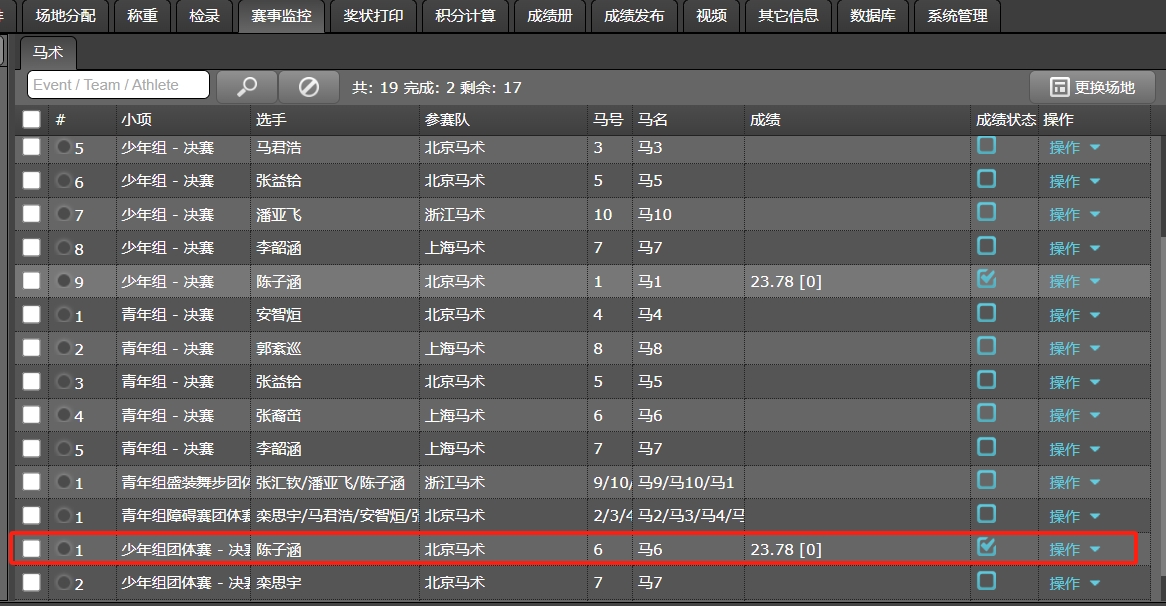This screenshot has height=606, width=1166.
Task: Click the magnifier search icon button
Action: coord(246,87)
